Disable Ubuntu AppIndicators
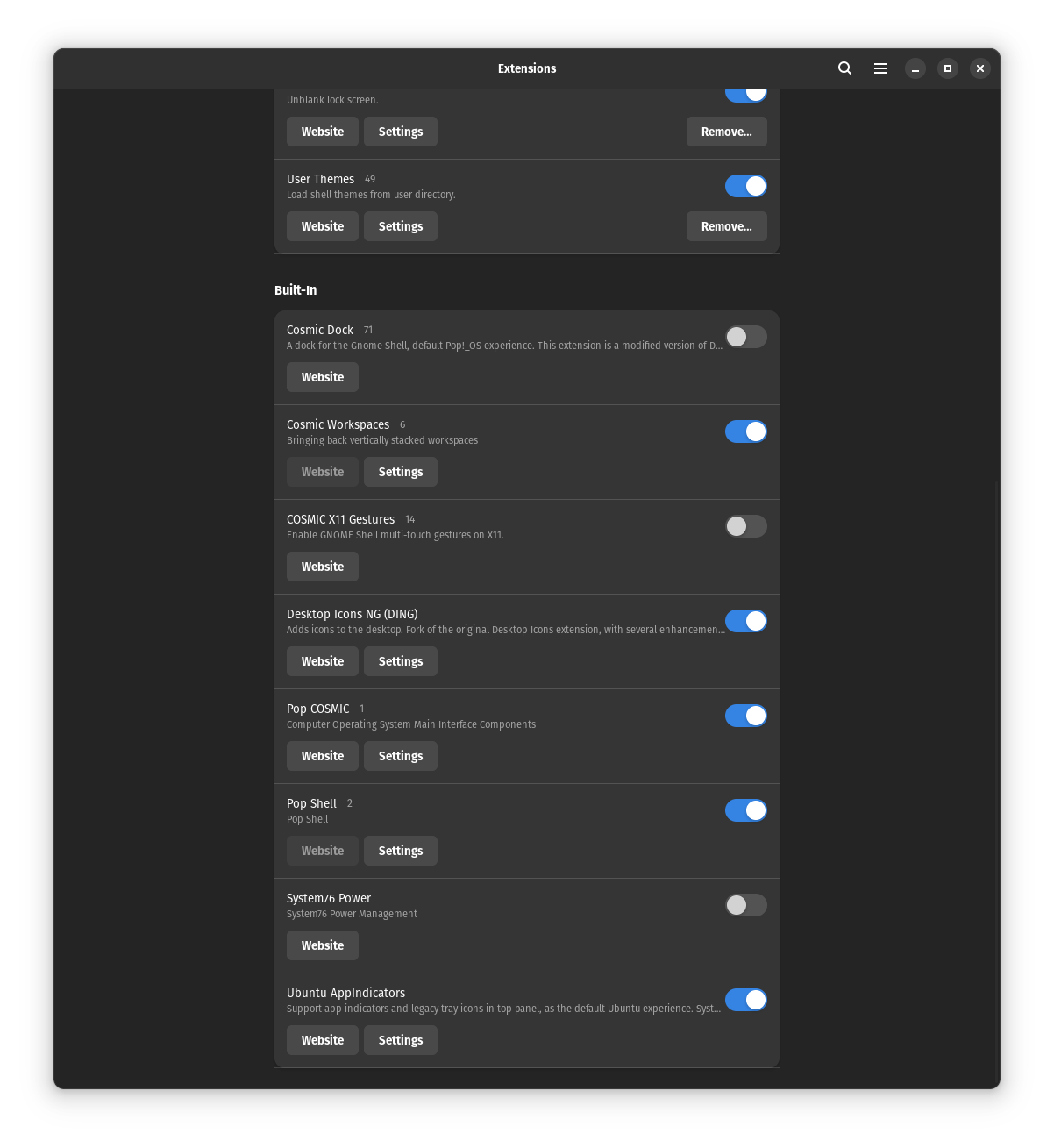The width and height of the screenshot is (1054, 1148). click(x=745, y=1000)
